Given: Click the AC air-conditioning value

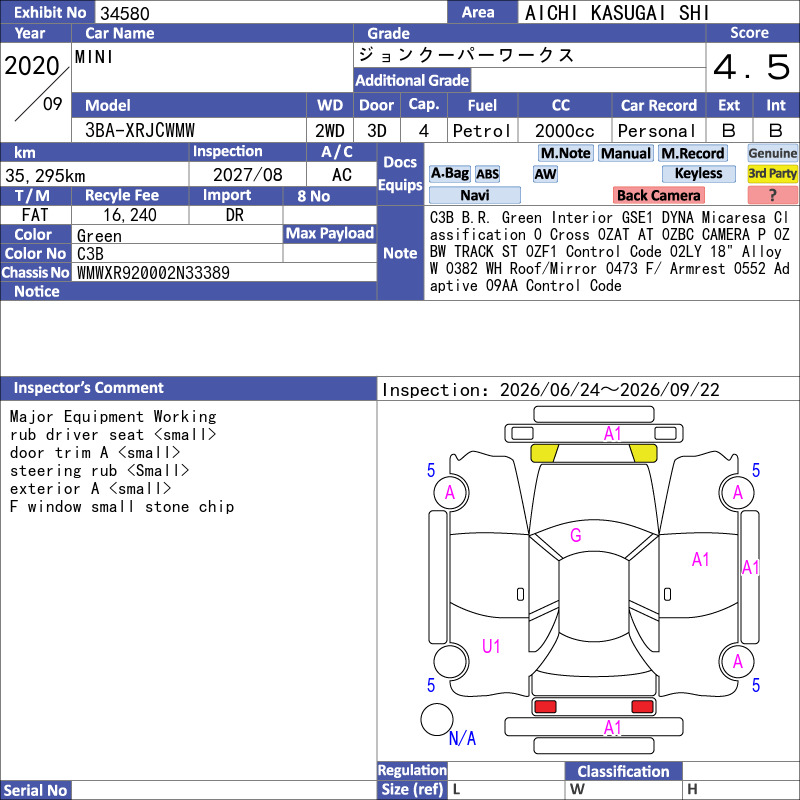Looking at the screenshot, I should [341, 175].
